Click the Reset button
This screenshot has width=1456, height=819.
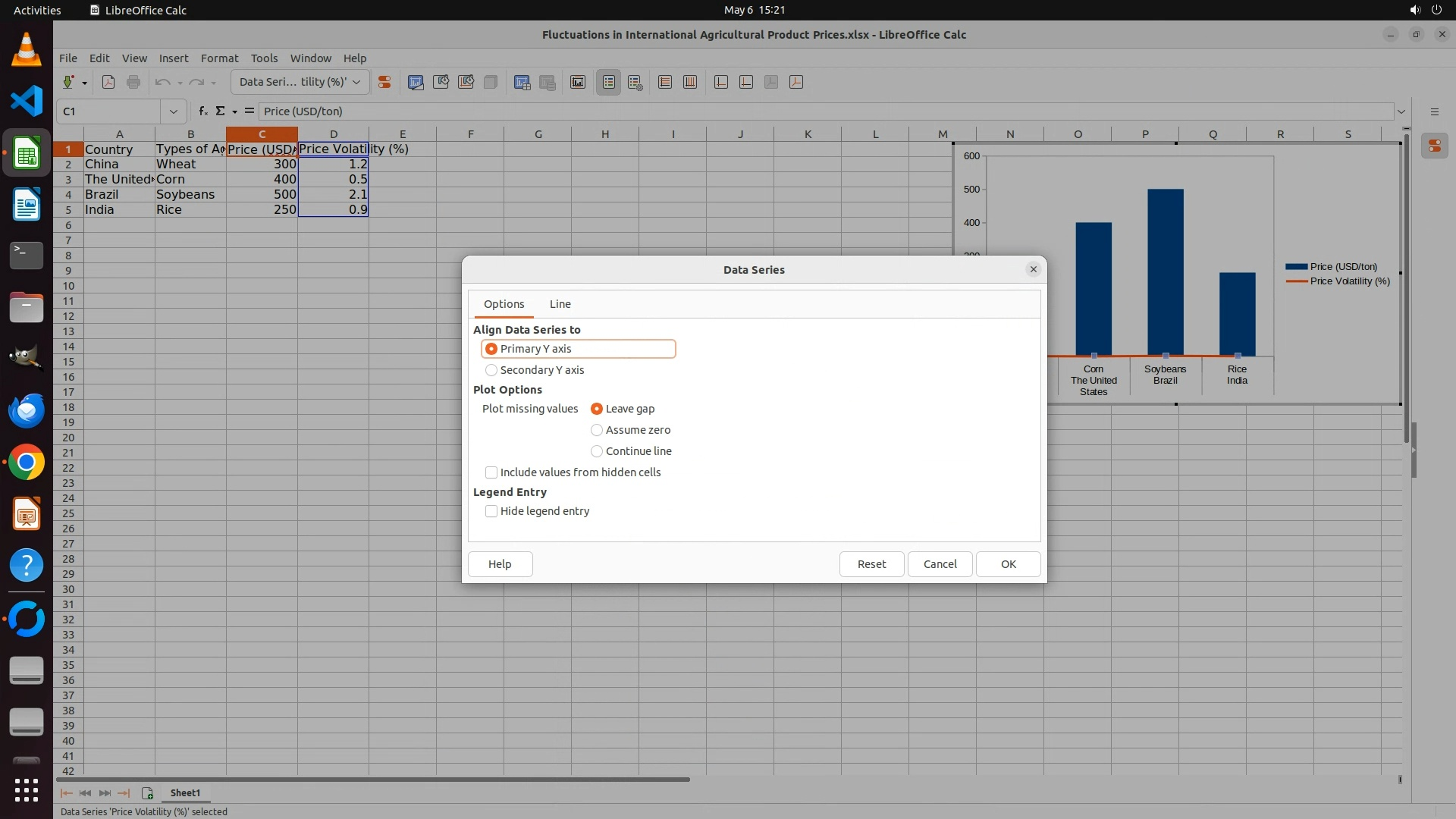[871, 564]
